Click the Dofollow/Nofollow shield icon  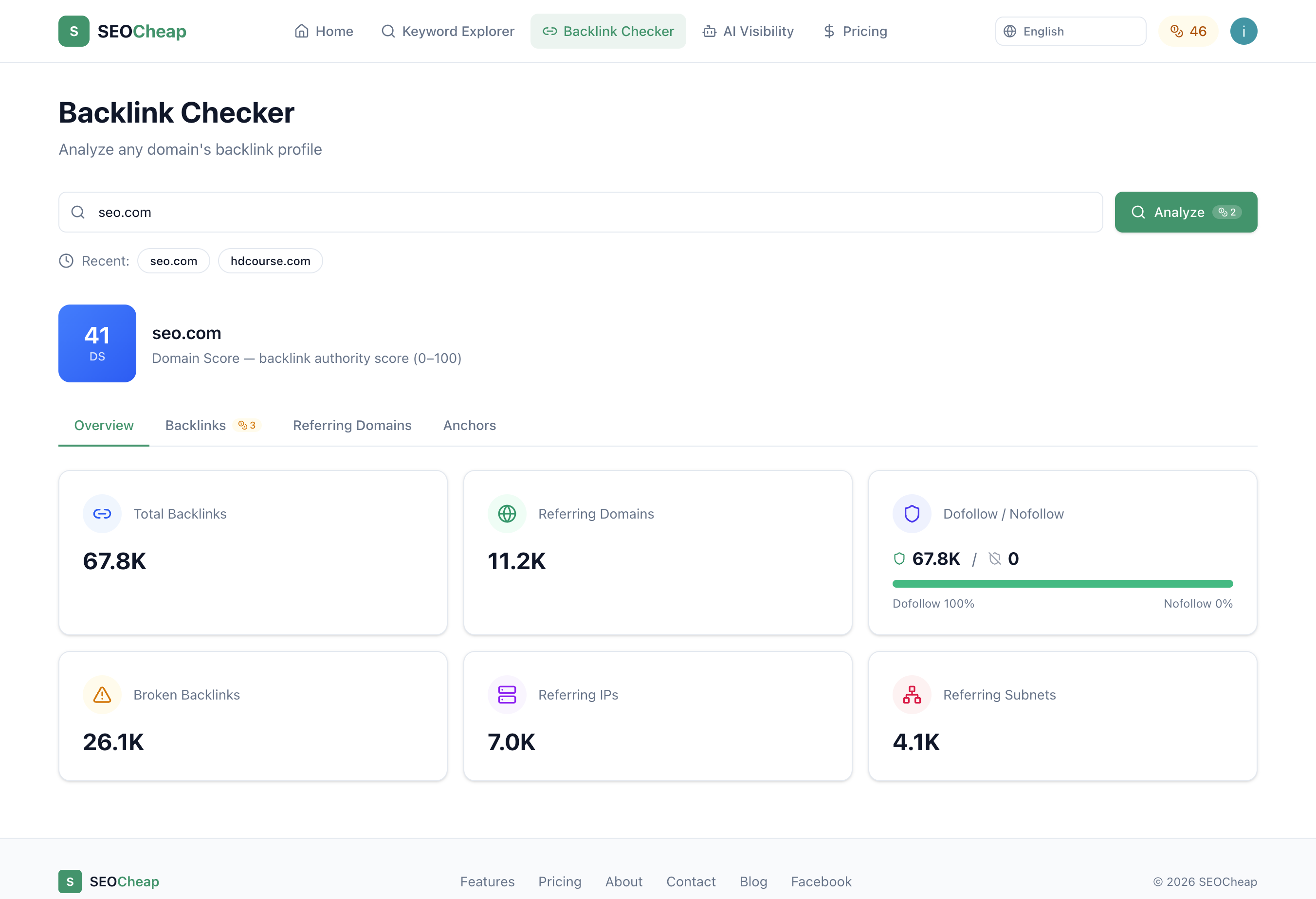[x=911, y=514]
